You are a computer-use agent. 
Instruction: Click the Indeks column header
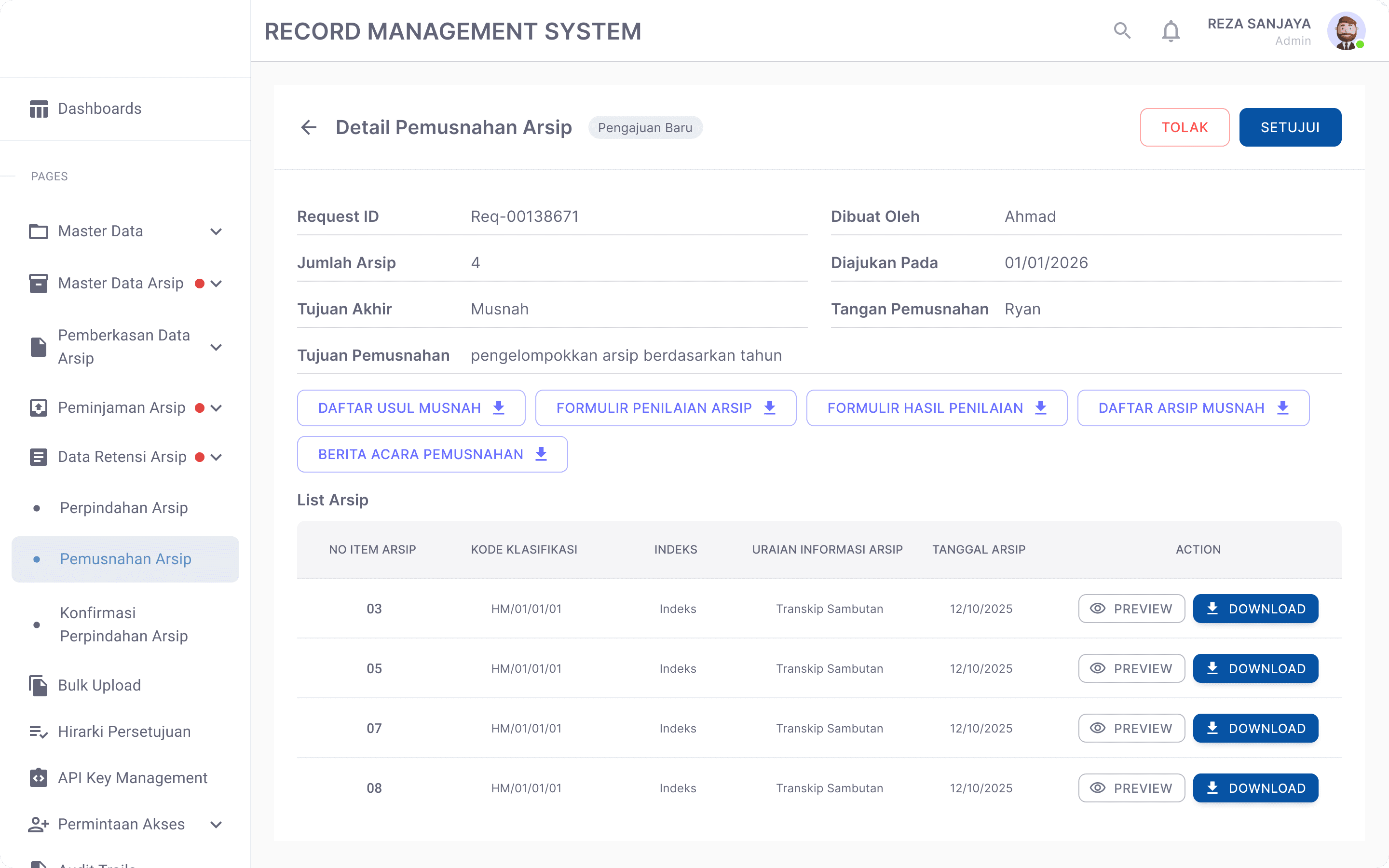coord(676,549)
